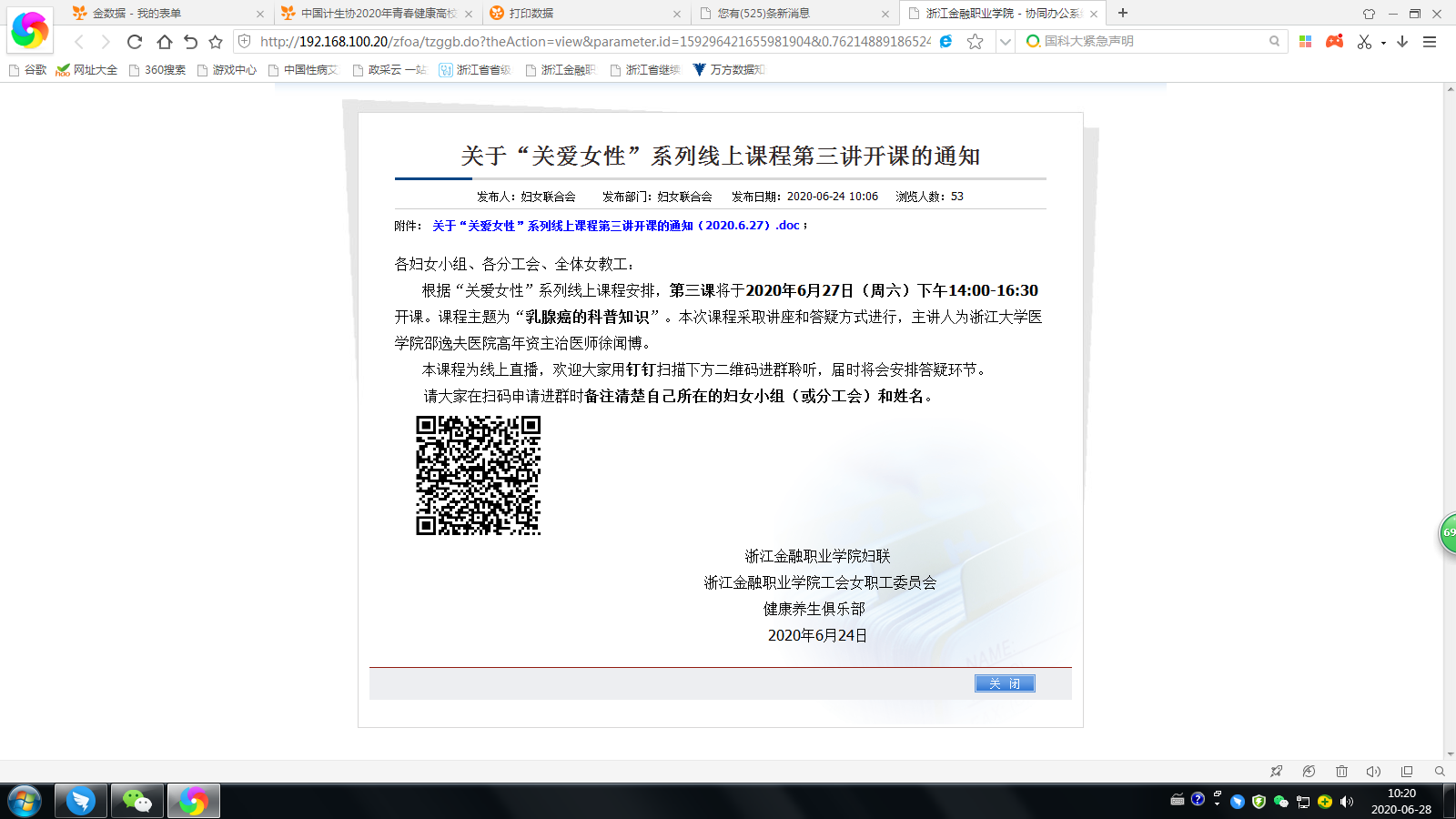The image size is (1456, 819).
Task: Click the 关闭 button below notice
Action: 1005,683
